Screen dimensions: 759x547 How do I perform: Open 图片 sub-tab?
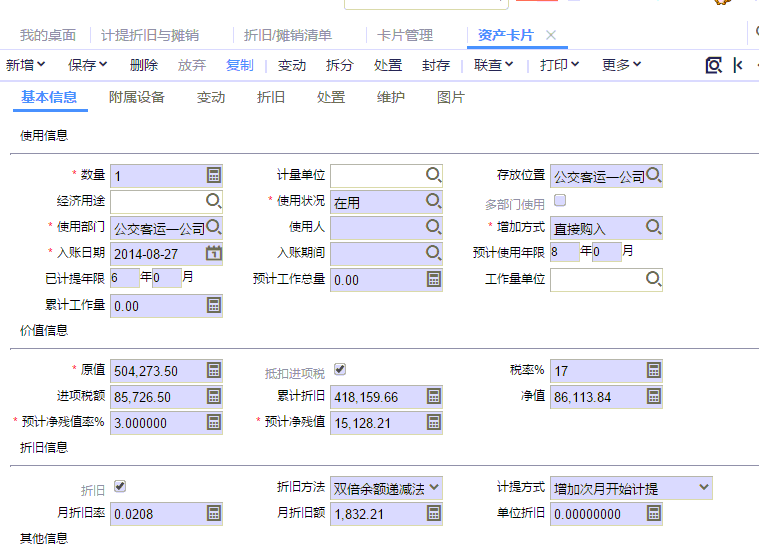pos(451,97)
